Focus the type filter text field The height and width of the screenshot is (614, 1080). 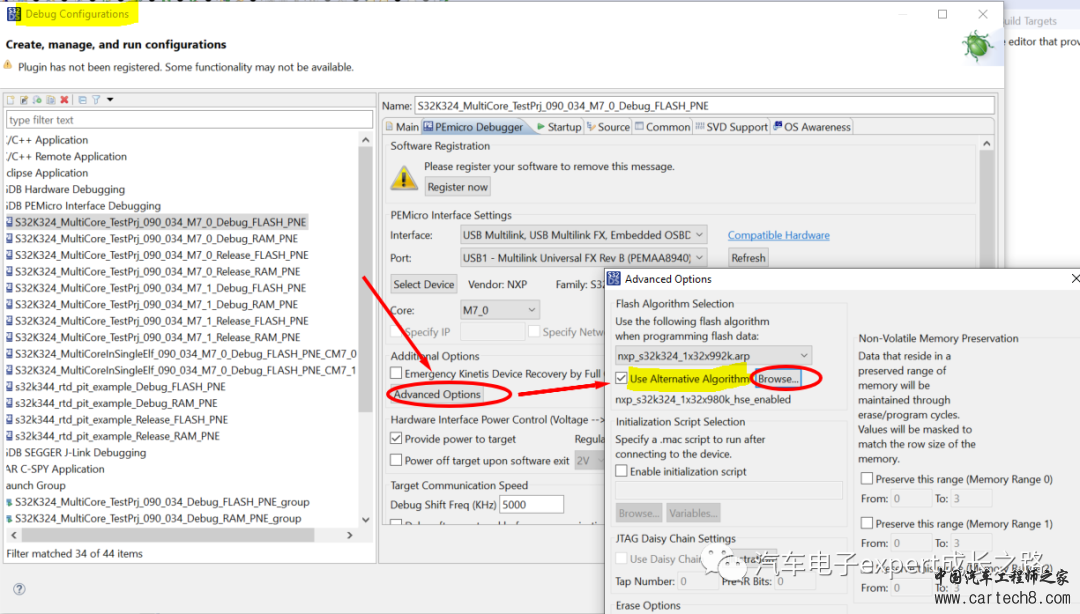pos(189,120)
